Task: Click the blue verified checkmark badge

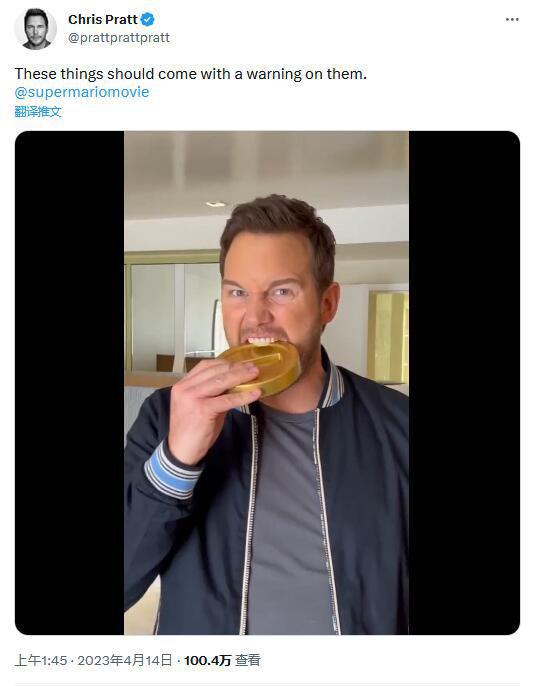Action: click(147, 19)
